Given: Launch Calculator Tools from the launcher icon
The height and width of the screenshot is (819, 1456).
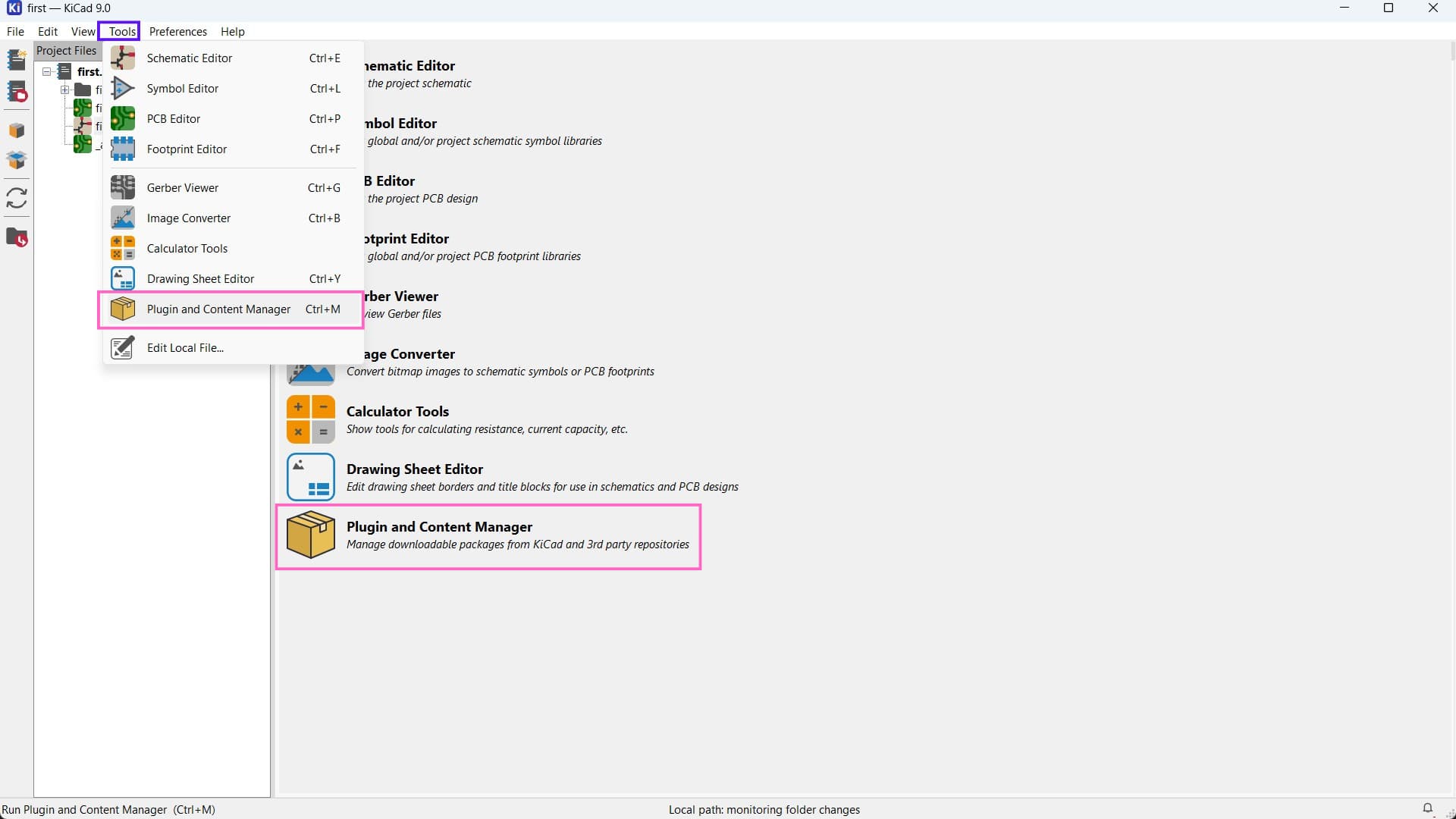Looking at the screenshot, I should point(310,419).
